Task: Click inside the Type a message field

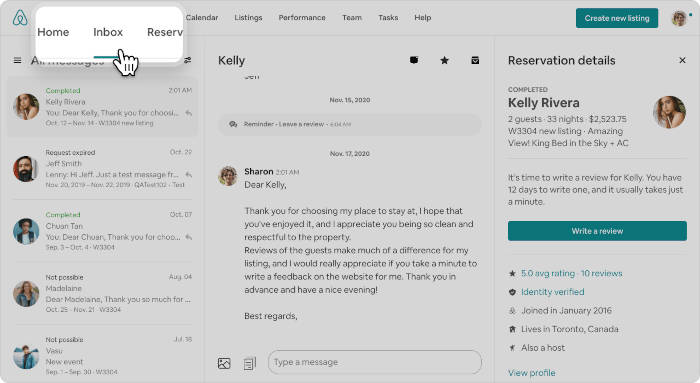Action: pyautogui.click(x=375, y=362)
